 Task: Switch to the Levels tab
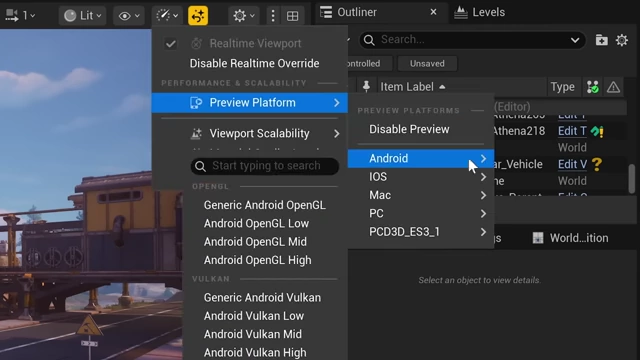coord(480,12)
